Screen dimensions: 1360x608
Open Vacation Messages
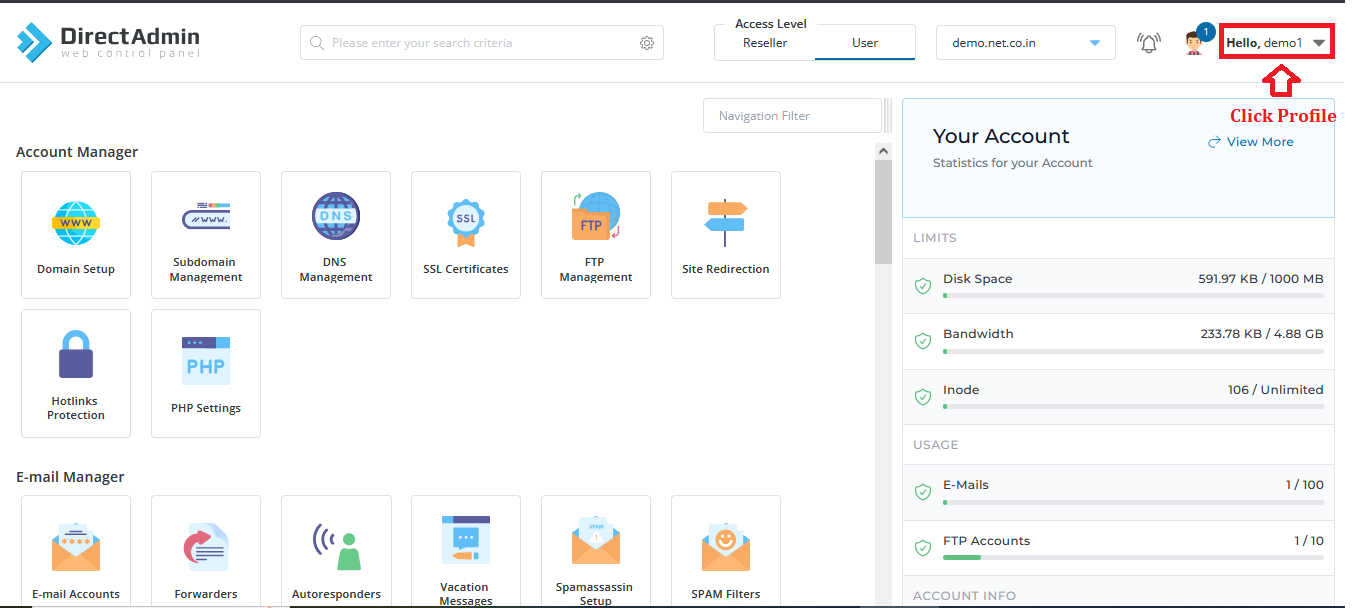[x=466, y=551]
